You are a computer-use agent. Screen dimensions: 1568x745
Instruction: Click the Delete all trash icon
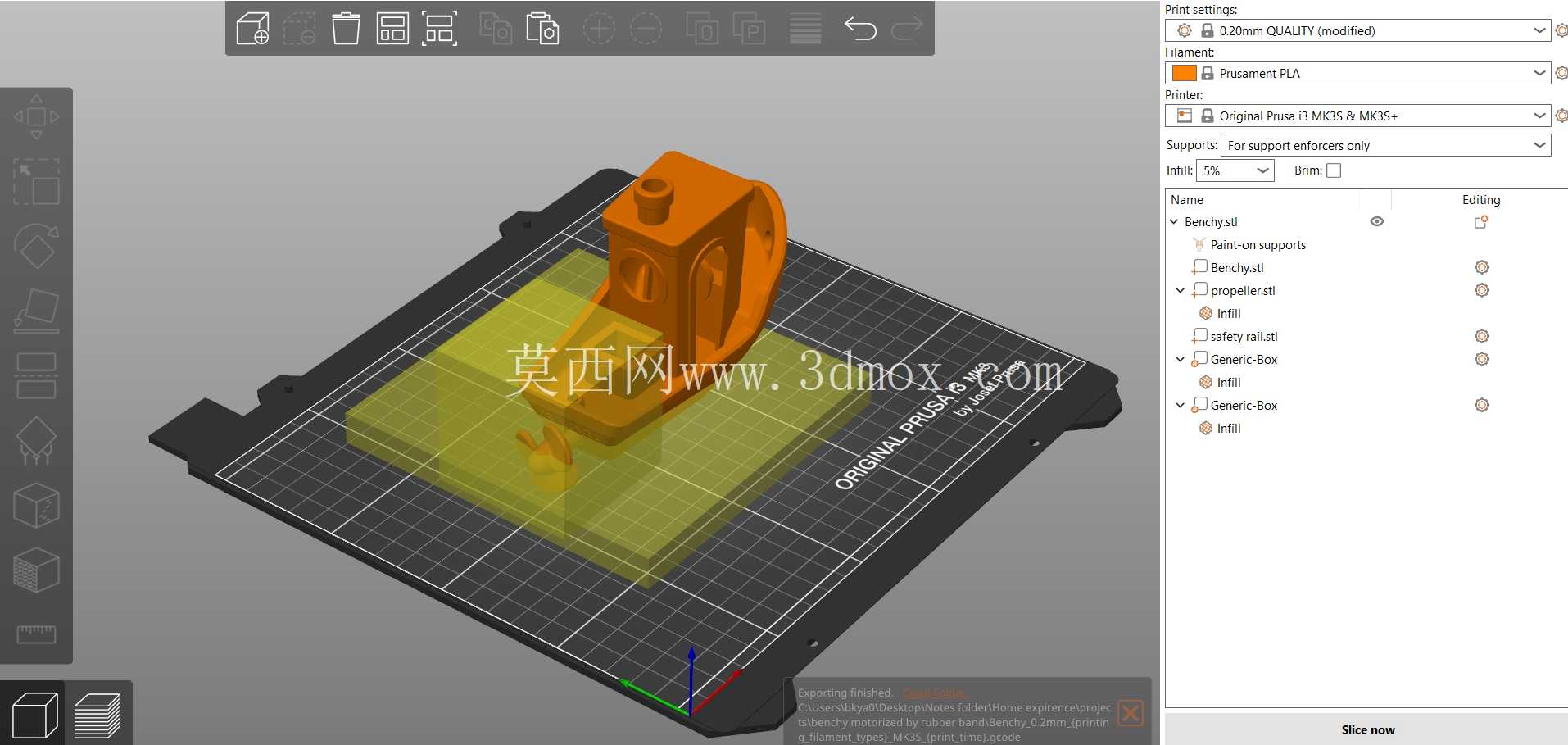pyautogui.click(x=346, y=29)
